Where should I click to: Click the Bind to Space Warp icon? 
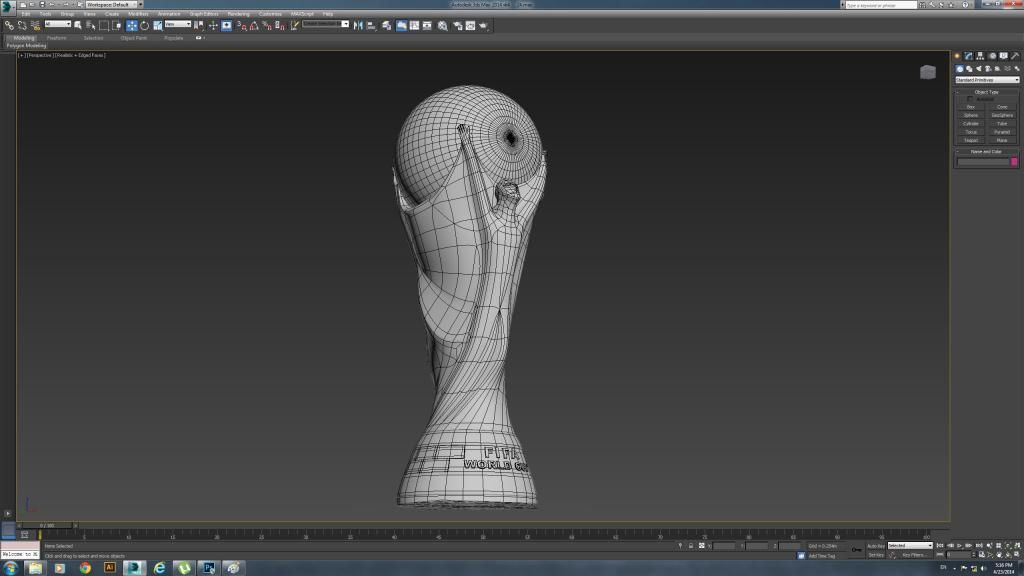(35, 25)
